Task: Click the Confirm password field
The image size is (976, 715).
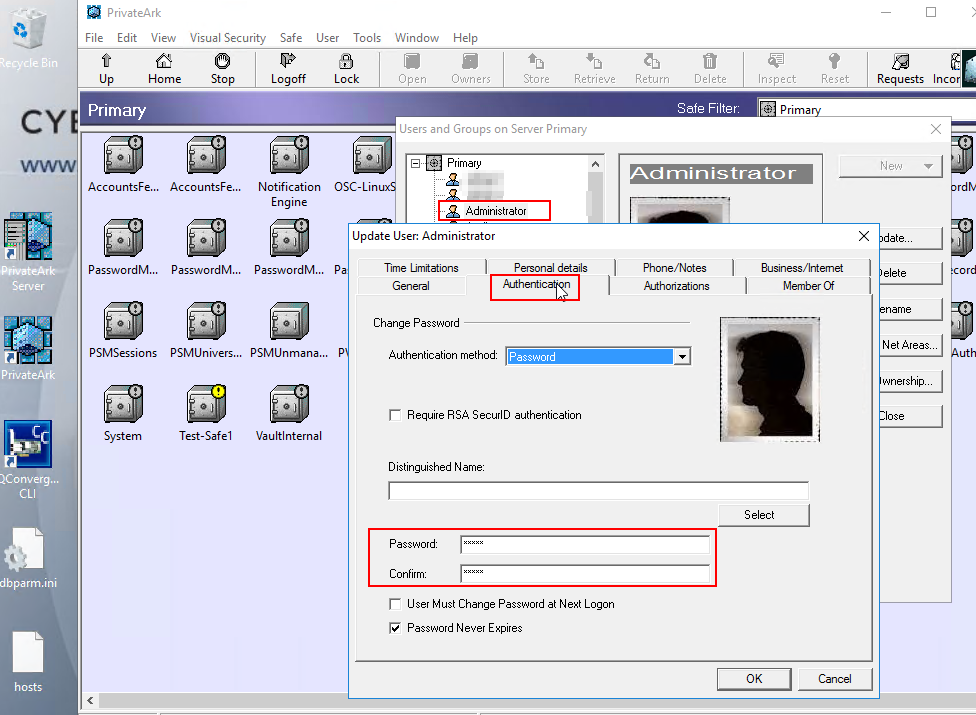Action: (585, 574)
